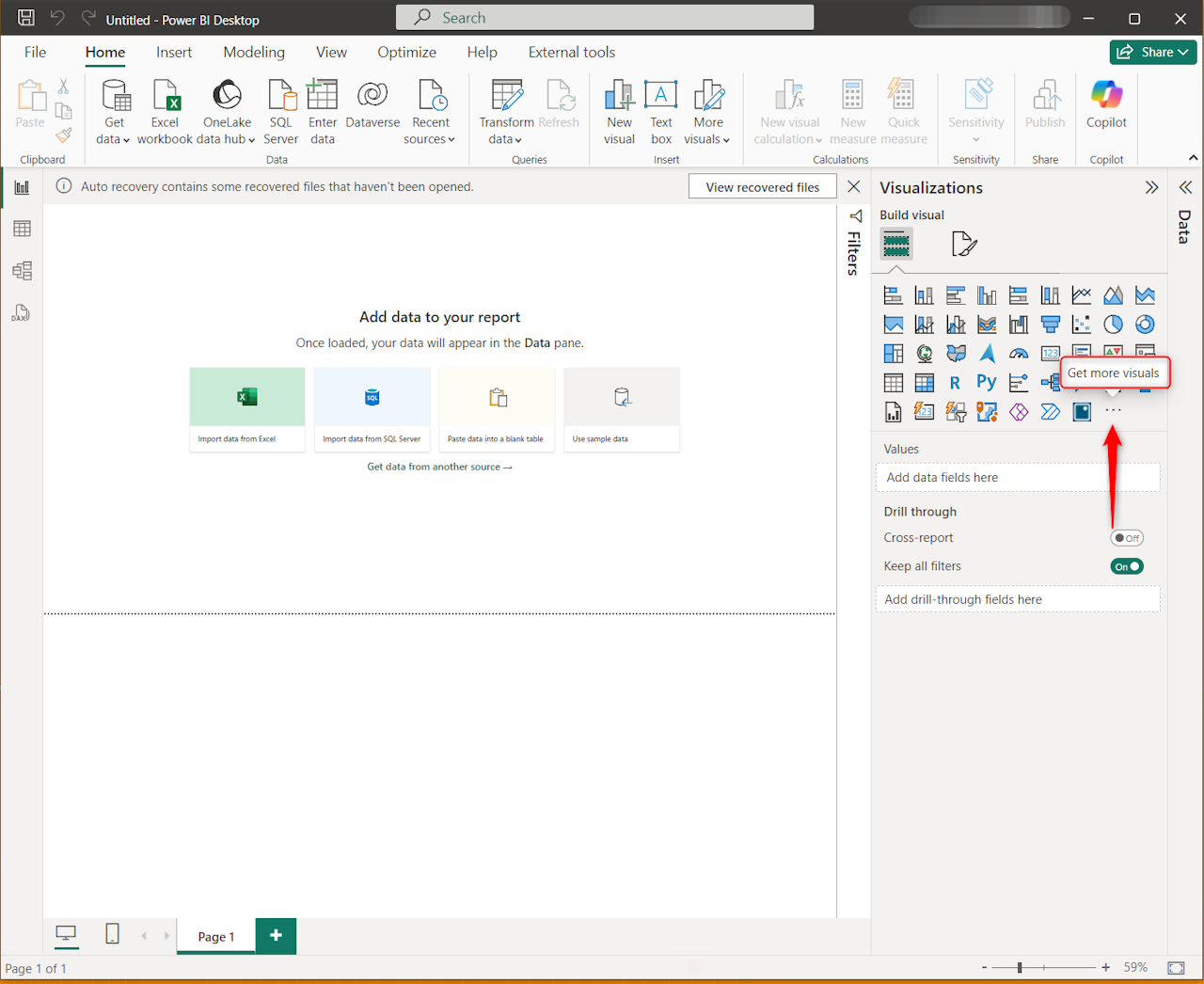Turn off Keep all filters toggle

[x=1126, y=566]
